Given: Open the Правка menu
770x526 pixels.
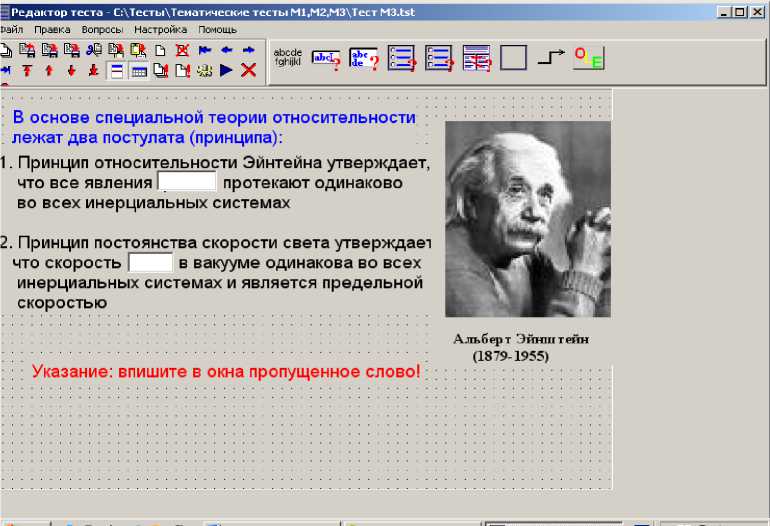Looking at the screenshot, I should coord(52,29).
